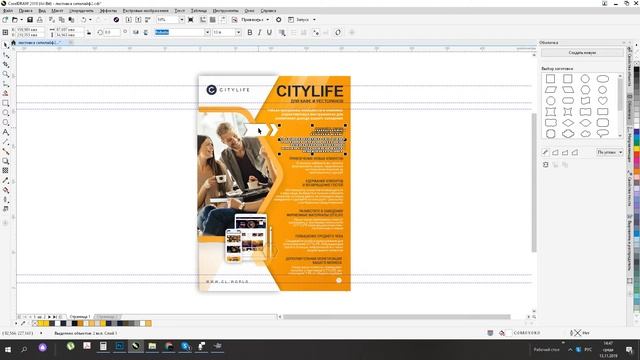This screenshot has width=640, height=360.
Task: Click the New document icon
Action: point(5,20)
